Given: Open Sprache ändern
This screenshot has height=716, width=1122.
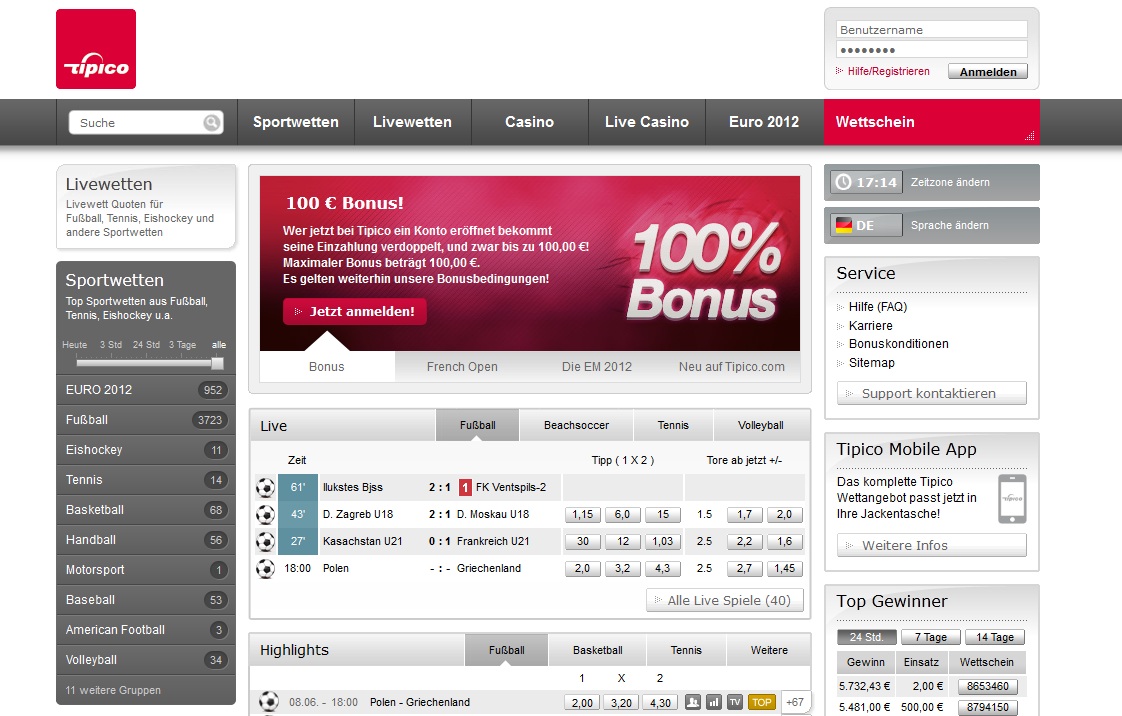Looking at the screenshot, I should point(950,225).
